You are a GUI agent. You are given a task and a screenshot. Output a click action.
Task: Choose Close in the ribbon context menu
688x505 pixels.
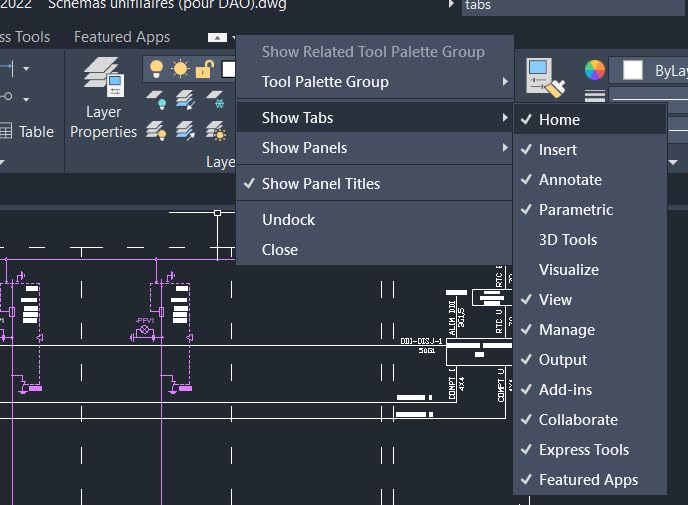point(280,250)
